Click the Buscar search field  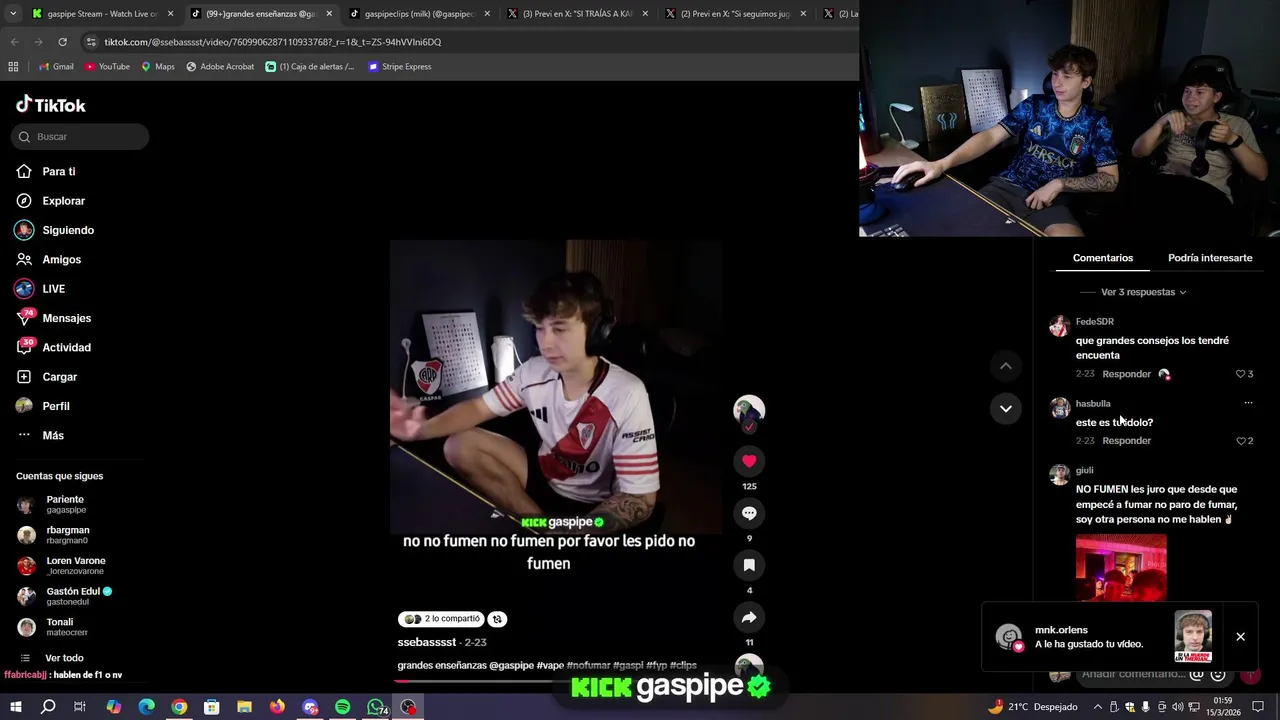(x=80, y=137)
